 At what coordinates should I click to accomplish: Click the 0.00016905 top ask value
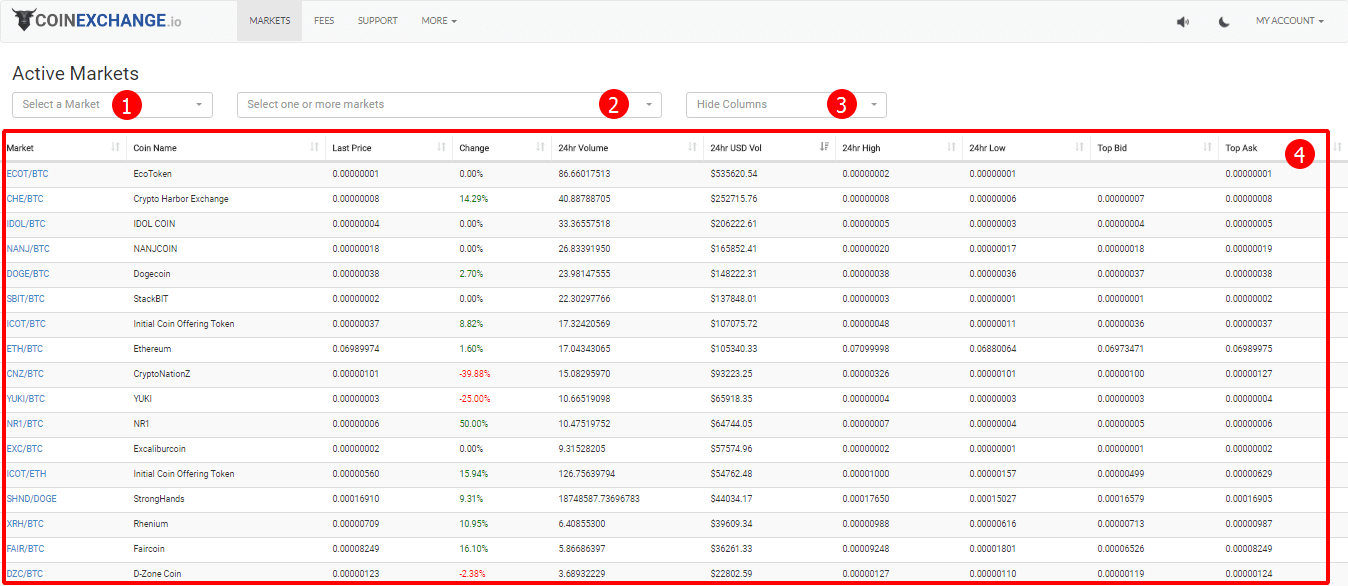tap(1249, 499)
